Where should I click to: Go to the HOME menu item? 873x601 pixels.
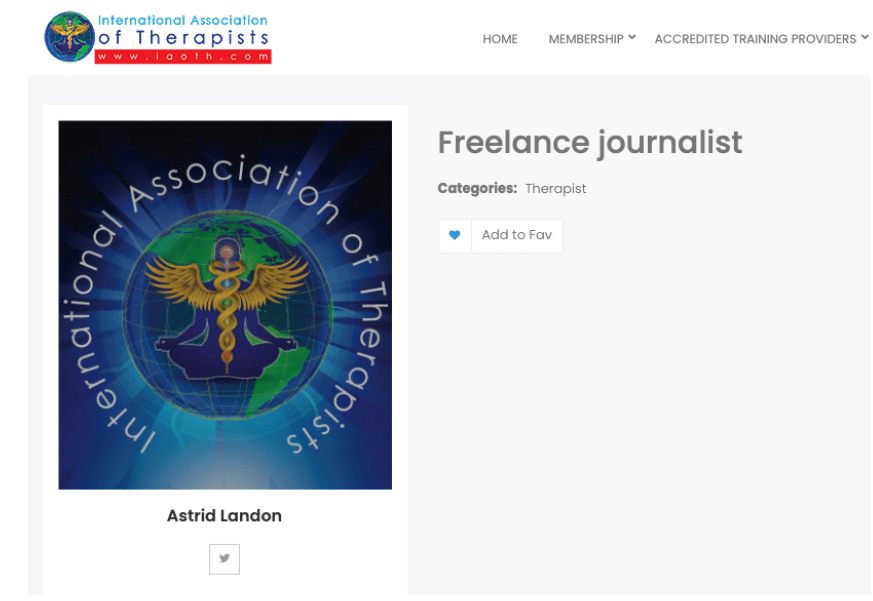500,39
